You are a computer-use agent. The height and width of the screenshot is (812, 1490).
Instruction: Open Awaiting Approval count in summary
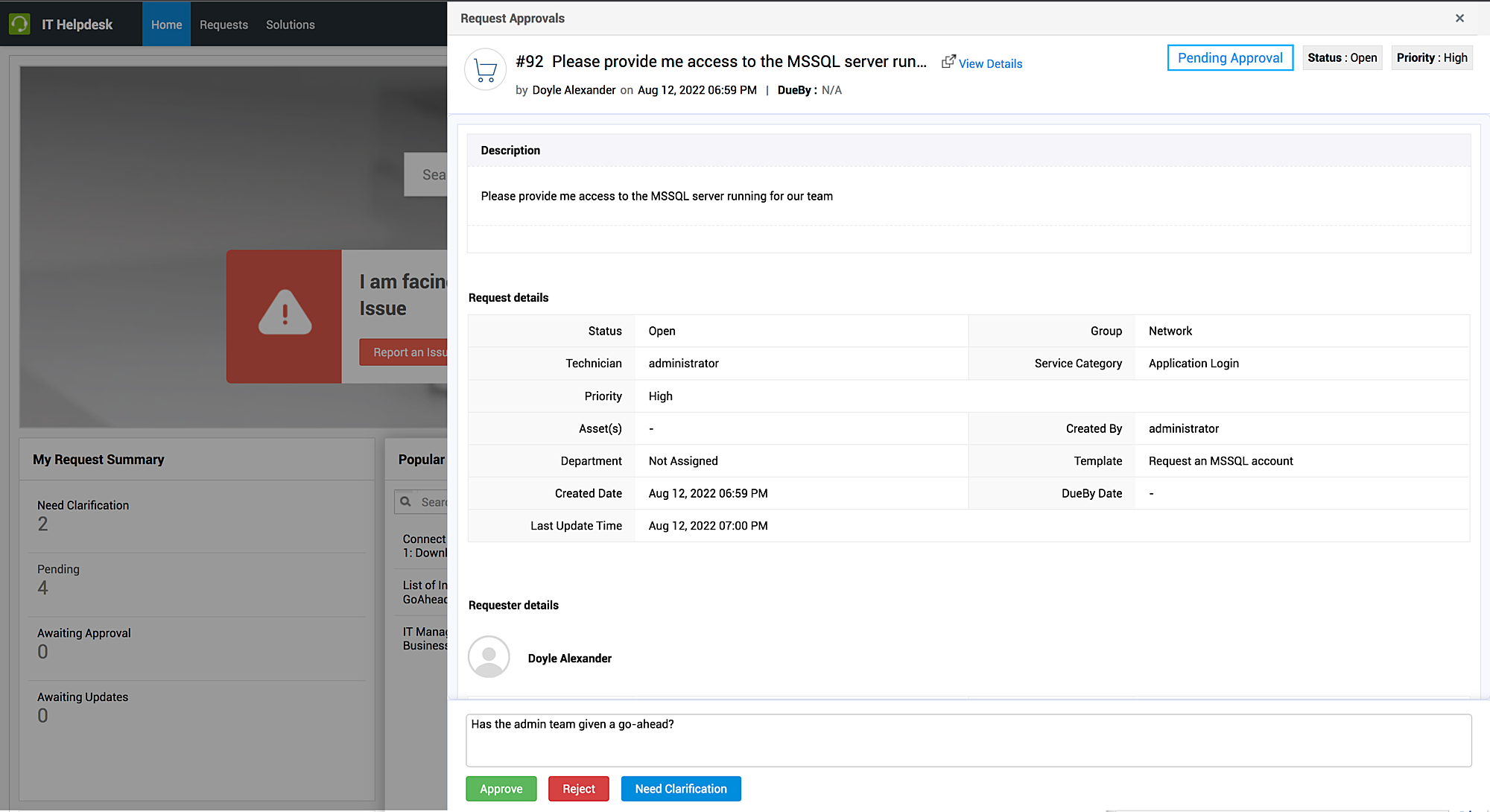[43, 652]
